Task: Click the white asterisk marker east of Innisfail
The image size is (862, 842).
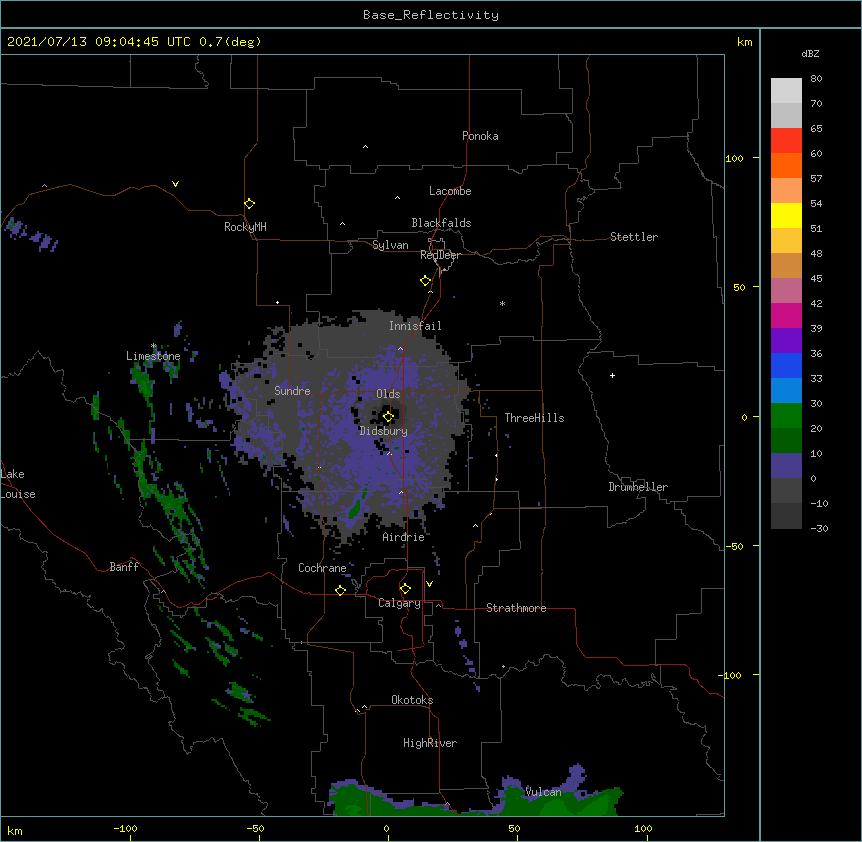Action: (502, 303)
